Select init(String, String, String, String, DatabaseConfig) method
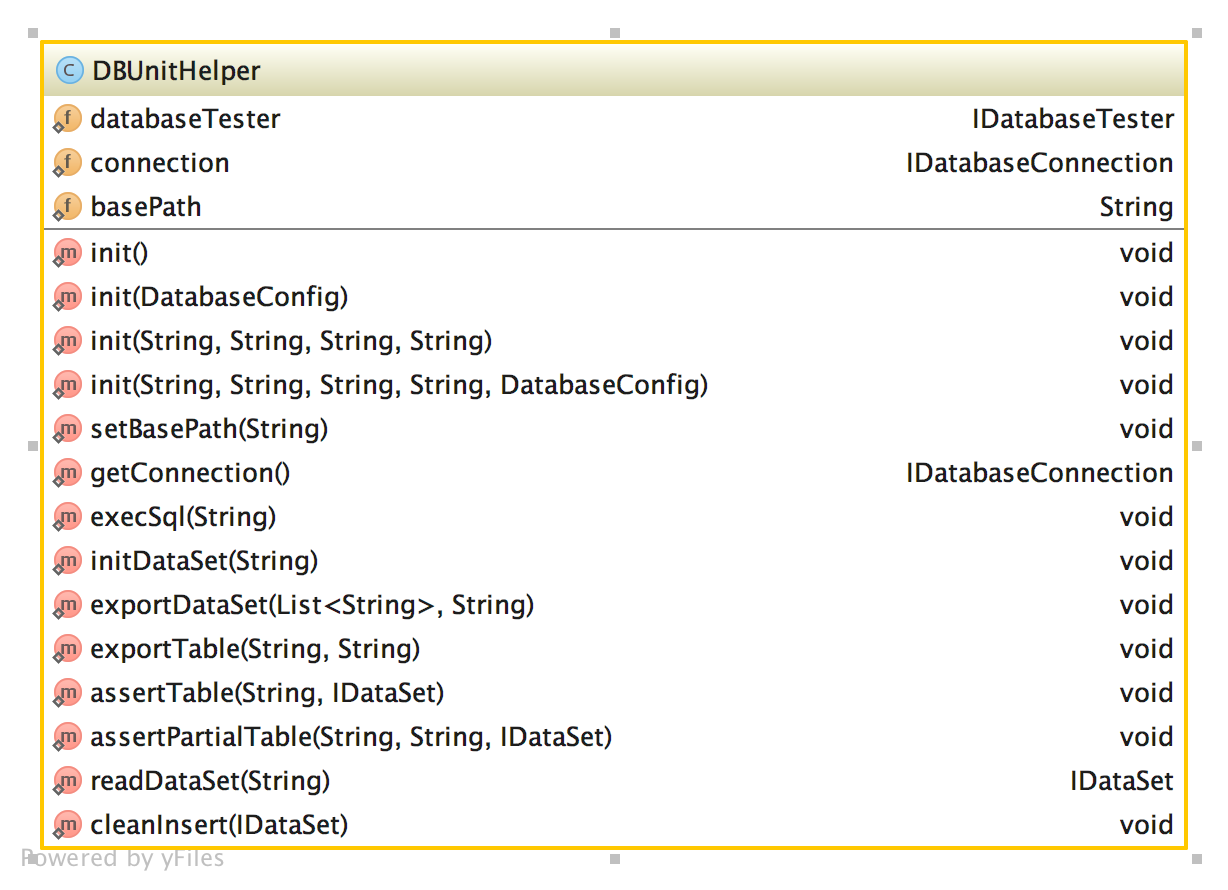The width and height of the screenshot is (1228, 890). [x=399, y=385]
